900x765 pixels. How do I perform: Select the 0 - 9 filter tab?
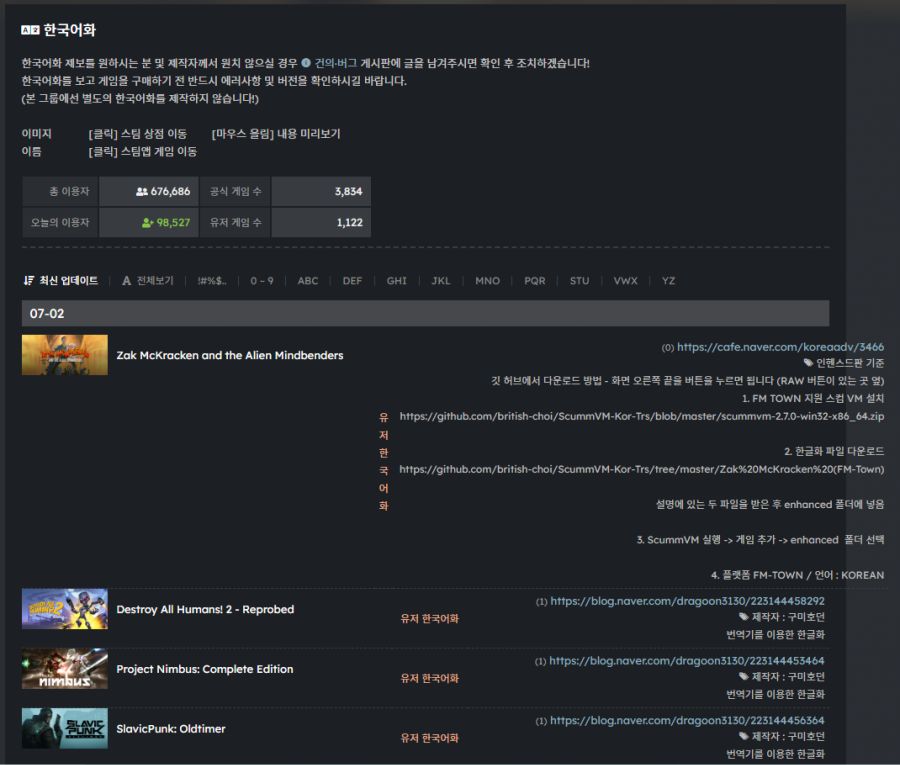click(x=262, y=281)
